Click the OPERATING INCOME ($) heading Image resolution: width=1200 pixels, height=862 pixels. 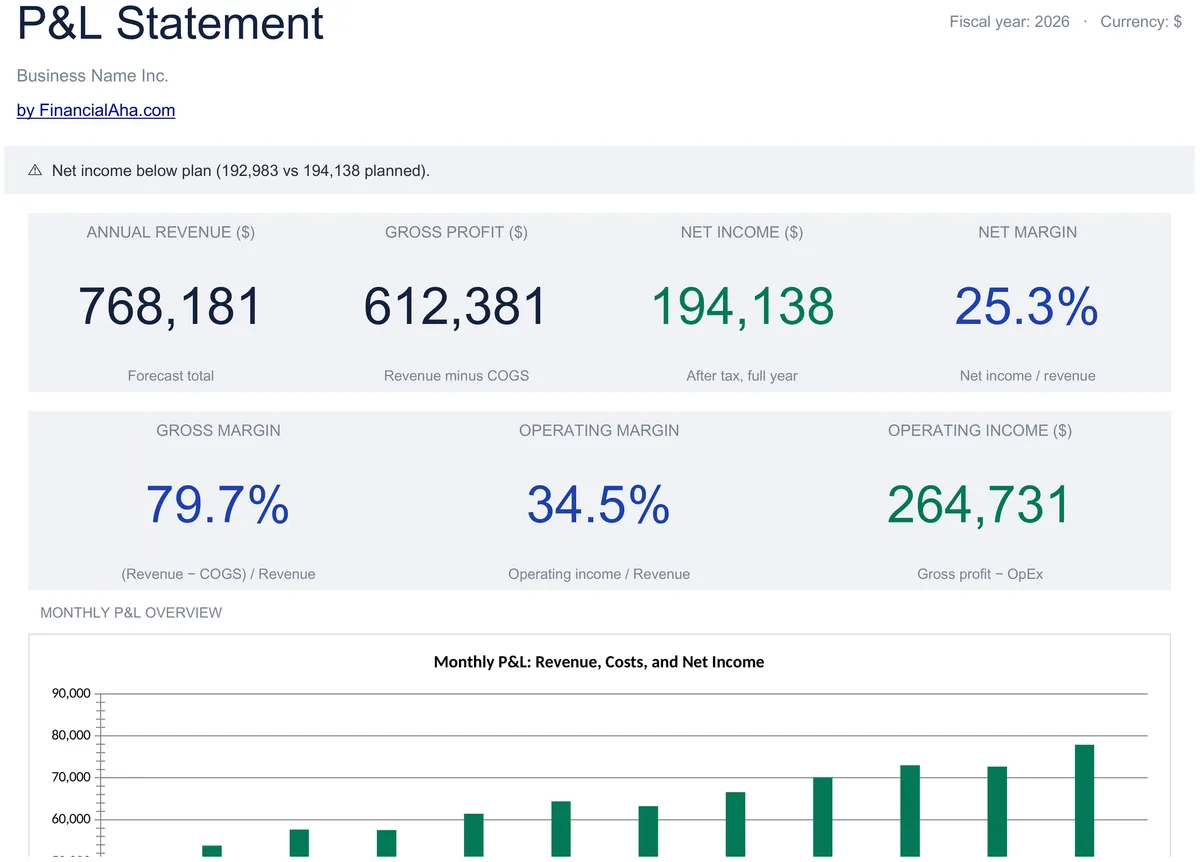pyautogui.click(x=980, y=431)
